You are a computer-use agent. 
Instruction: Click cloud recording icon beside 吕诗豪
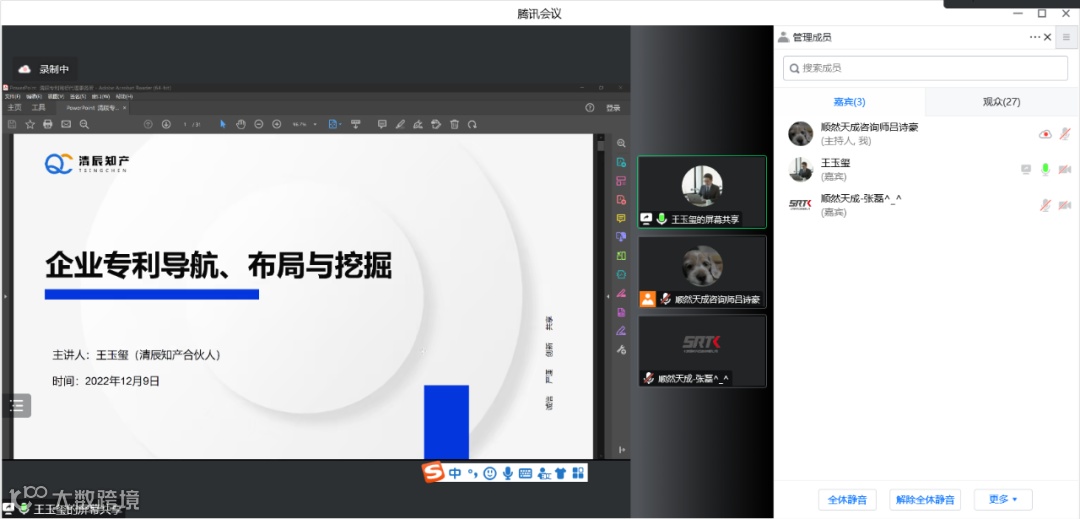click(x=1045, y=134)
